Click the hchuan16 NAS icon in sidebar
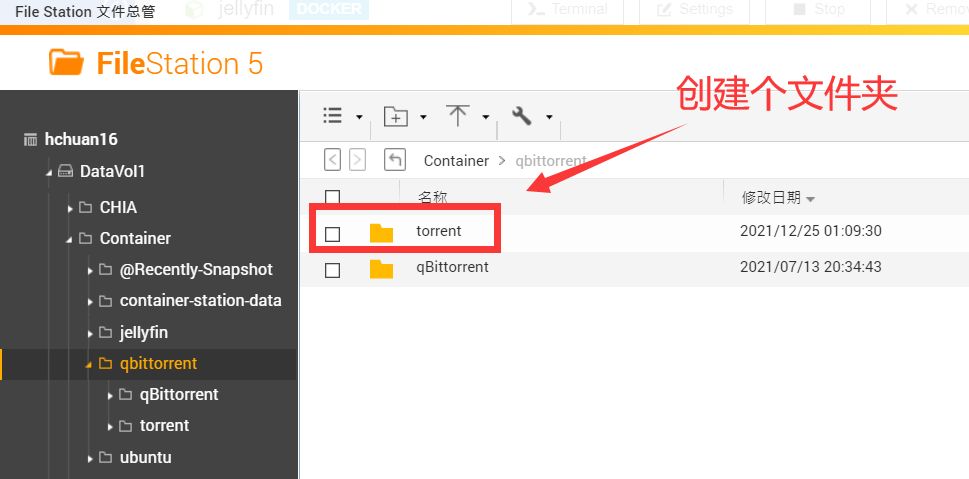The height and width of the screenshot is (479, 969). coord(30,140)
